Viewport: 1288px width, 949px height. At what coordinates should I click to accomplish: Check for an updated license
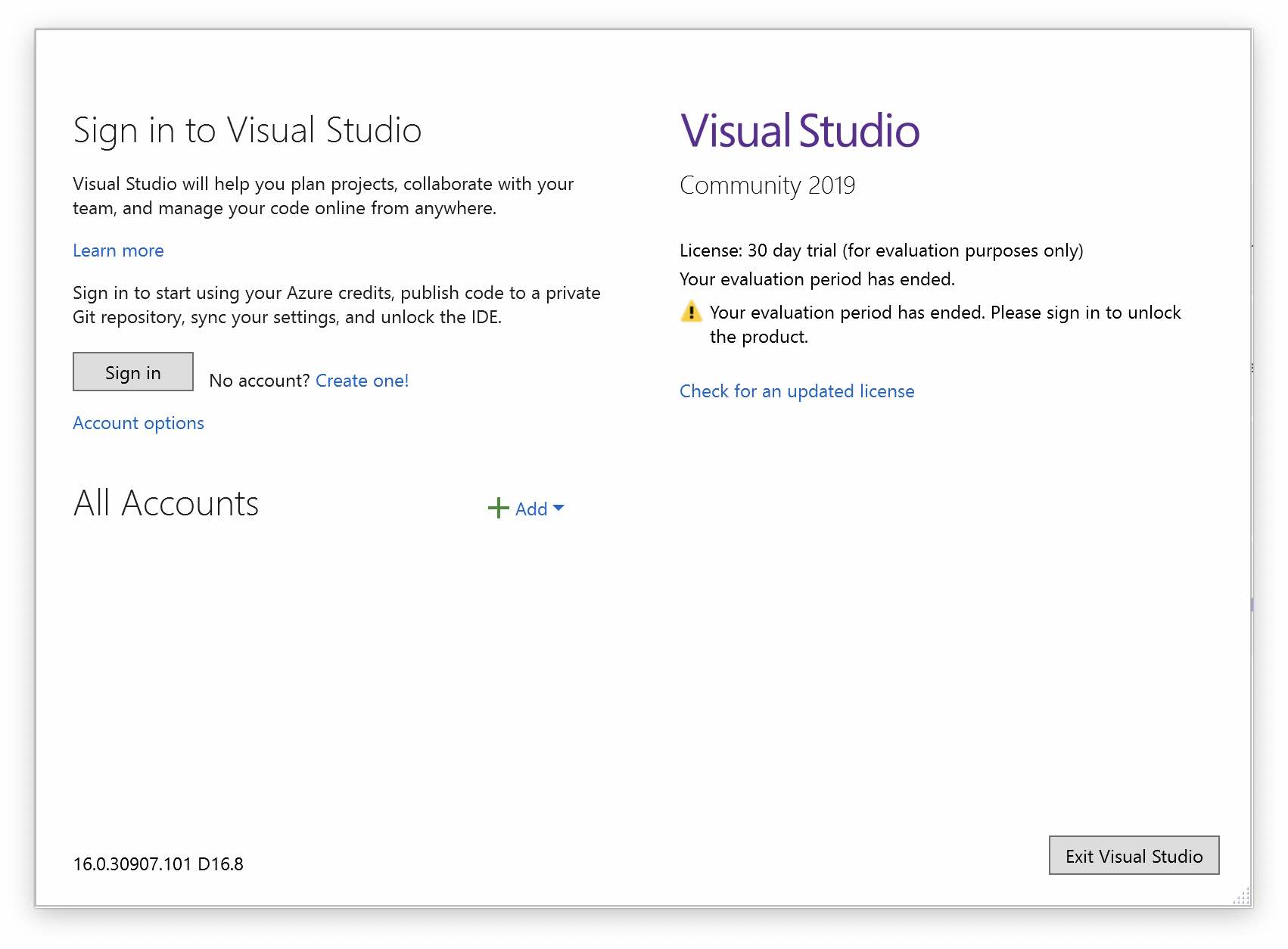tap(797, 391)
